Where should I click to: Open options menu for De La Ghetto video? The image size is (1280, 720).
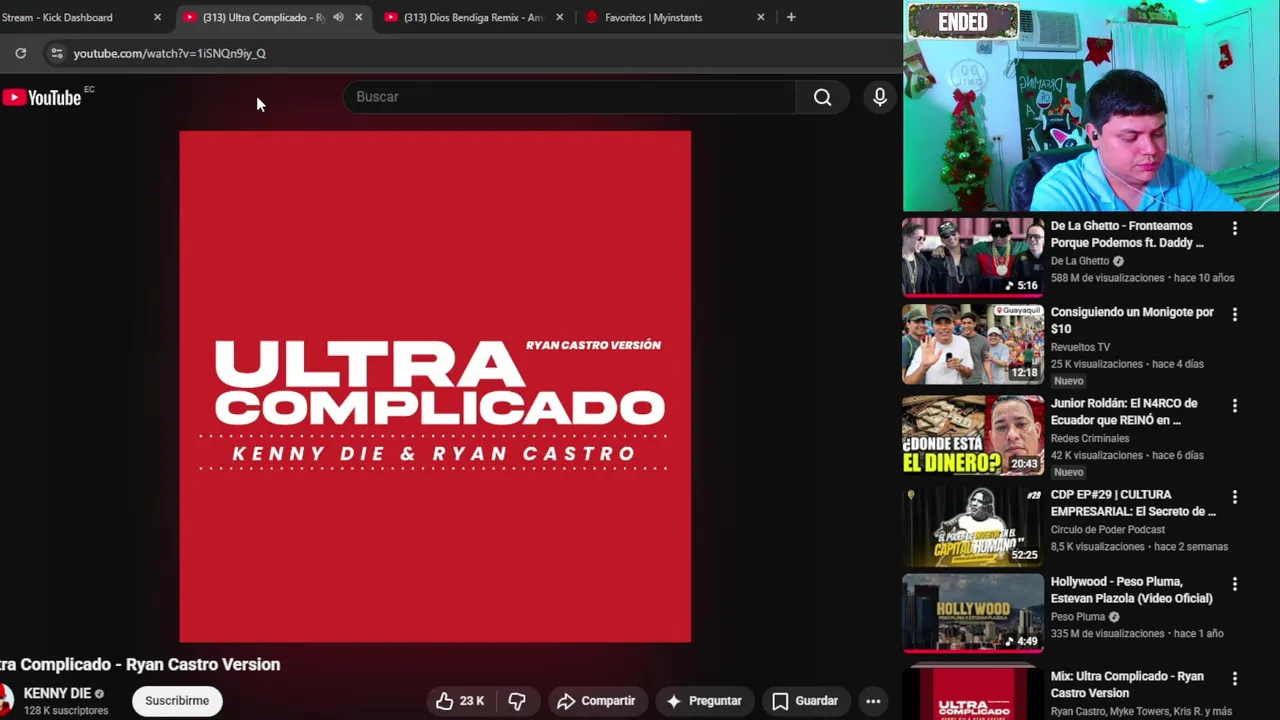[1235, 228]
